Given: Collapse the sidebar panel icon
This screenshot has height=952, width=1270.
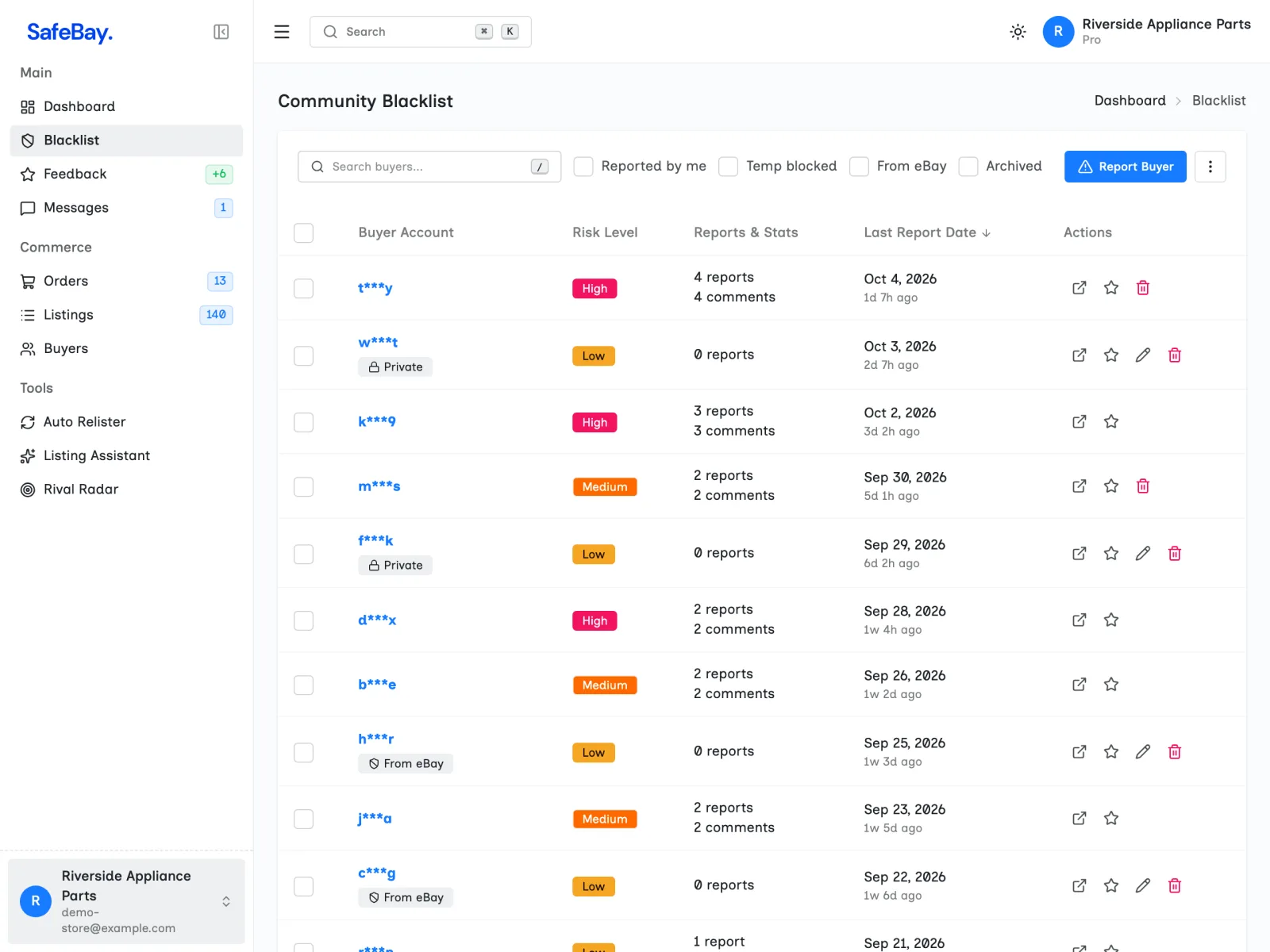Looking at the screenshot, I should 221,32.
